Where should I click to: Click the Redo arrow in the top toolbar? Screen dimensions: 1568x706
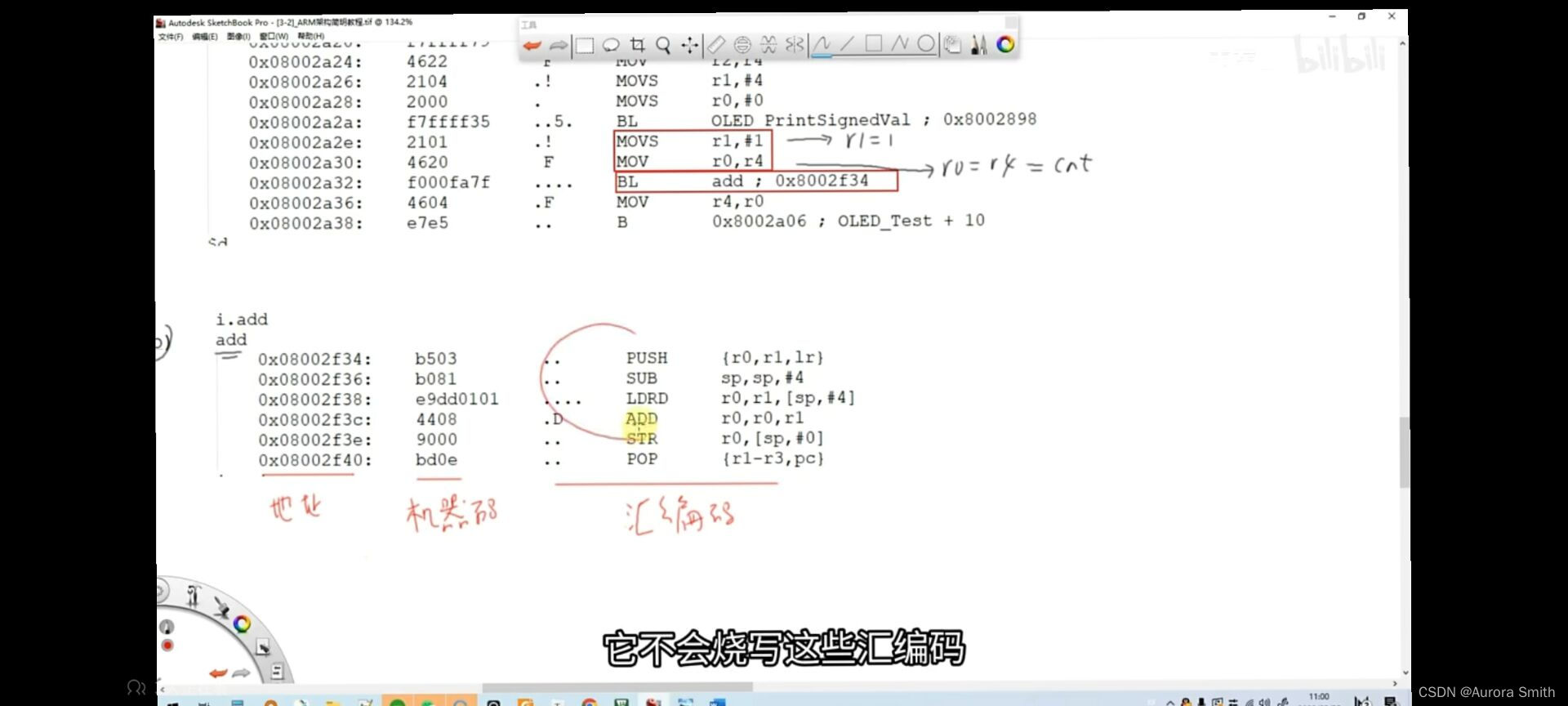coord(558,46)
